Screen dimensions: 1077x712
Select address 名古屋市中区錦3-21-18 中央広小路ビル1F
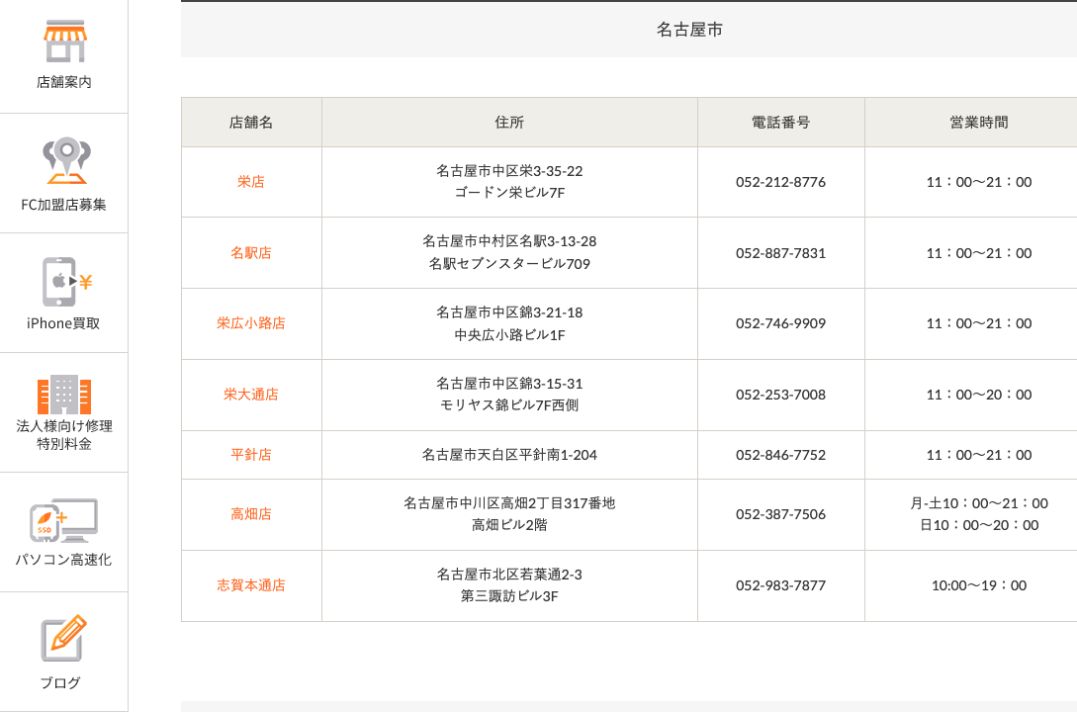coord(509,323)
